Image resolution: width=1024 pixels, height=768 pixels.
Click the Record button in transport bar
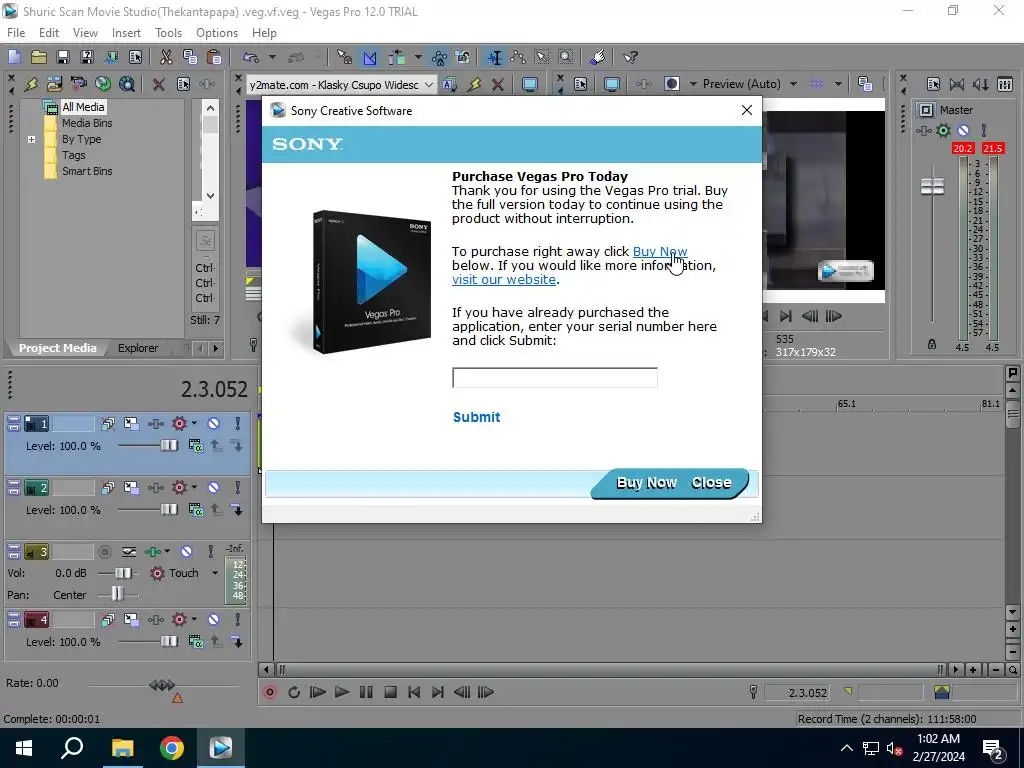tap(270, 692)
